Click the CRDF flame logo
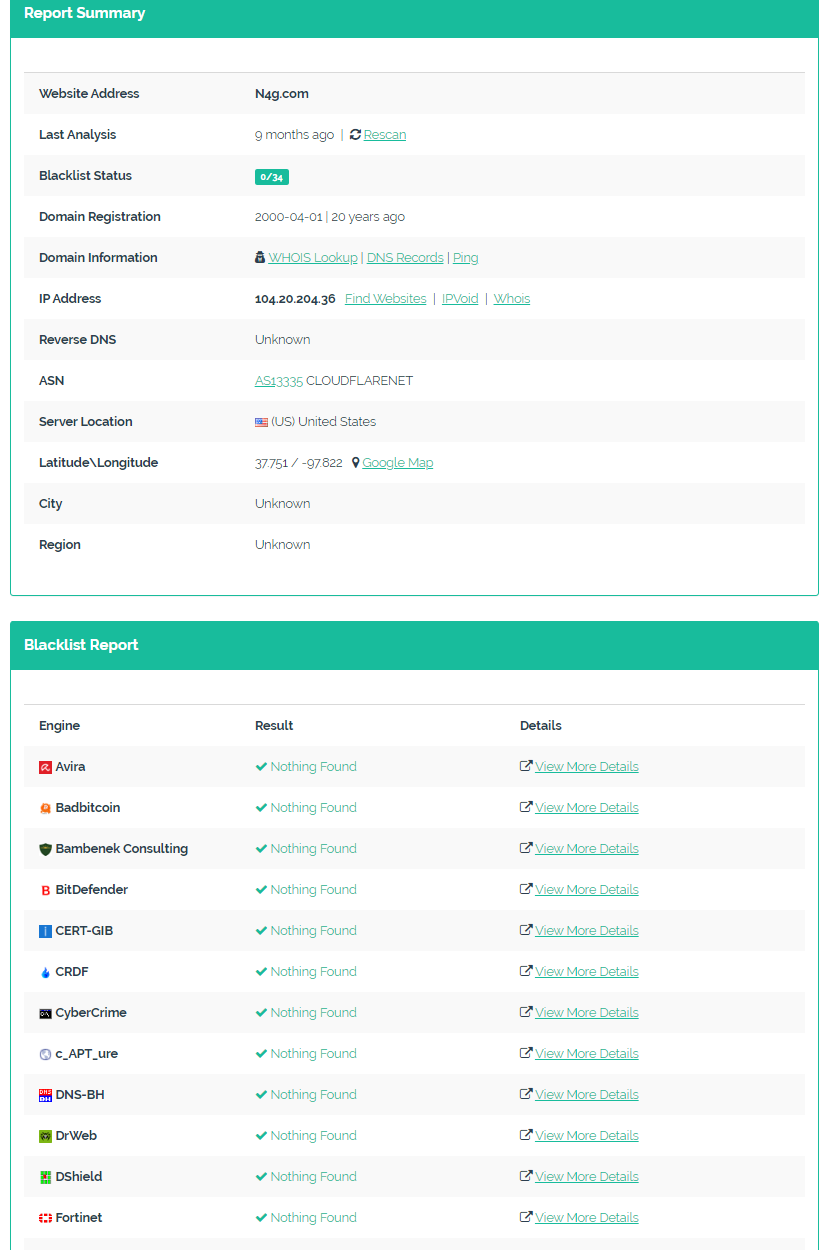The height and width of the screenshot is (1250, 826). coord(45,972)
